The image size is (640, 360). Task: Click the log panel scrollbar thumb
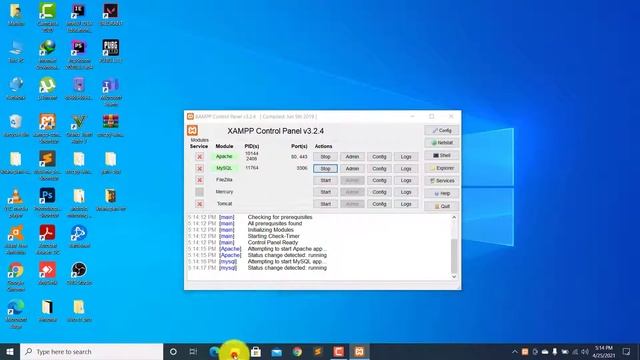(454, 256)
